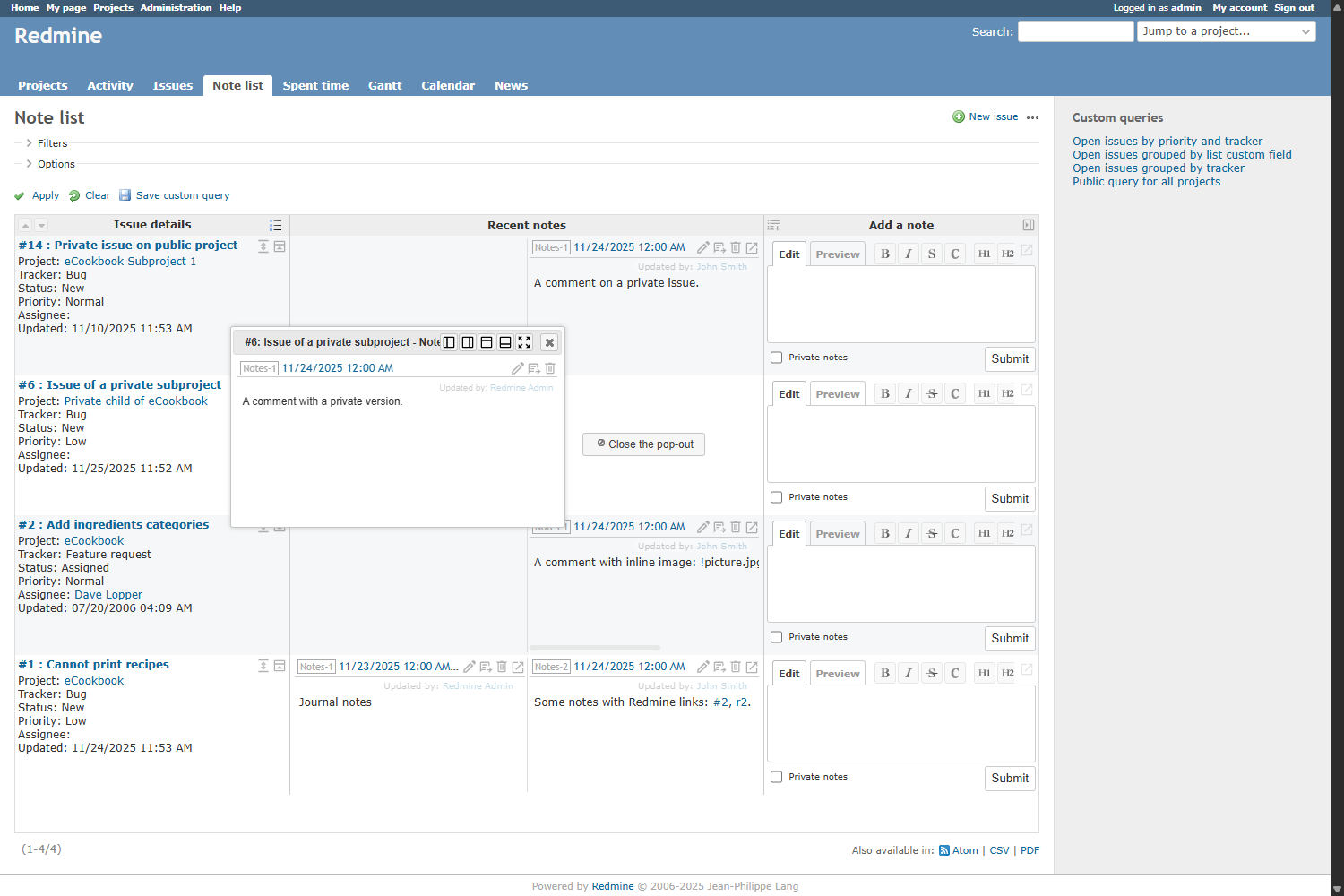The image size is (1344, 896).
Task: Maximize the pop-out to full screen
Action: point(524,342)
